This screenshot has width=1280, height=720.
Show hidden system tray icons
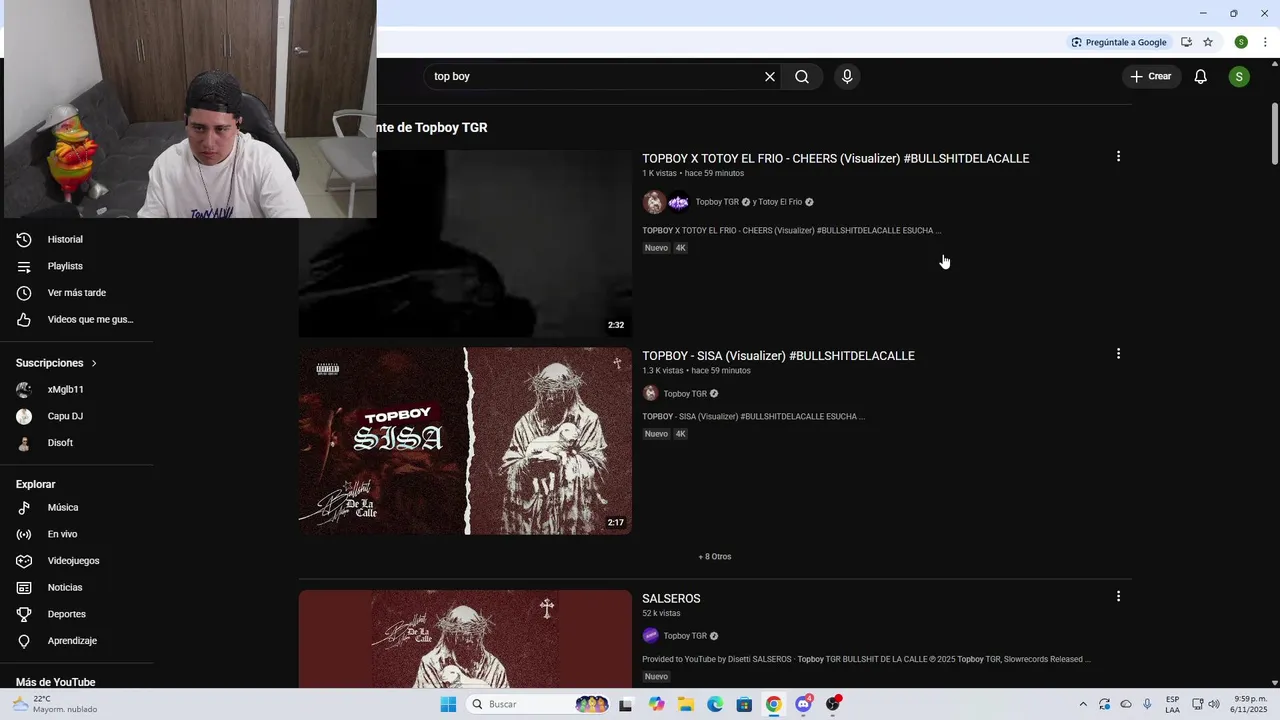1083,704
